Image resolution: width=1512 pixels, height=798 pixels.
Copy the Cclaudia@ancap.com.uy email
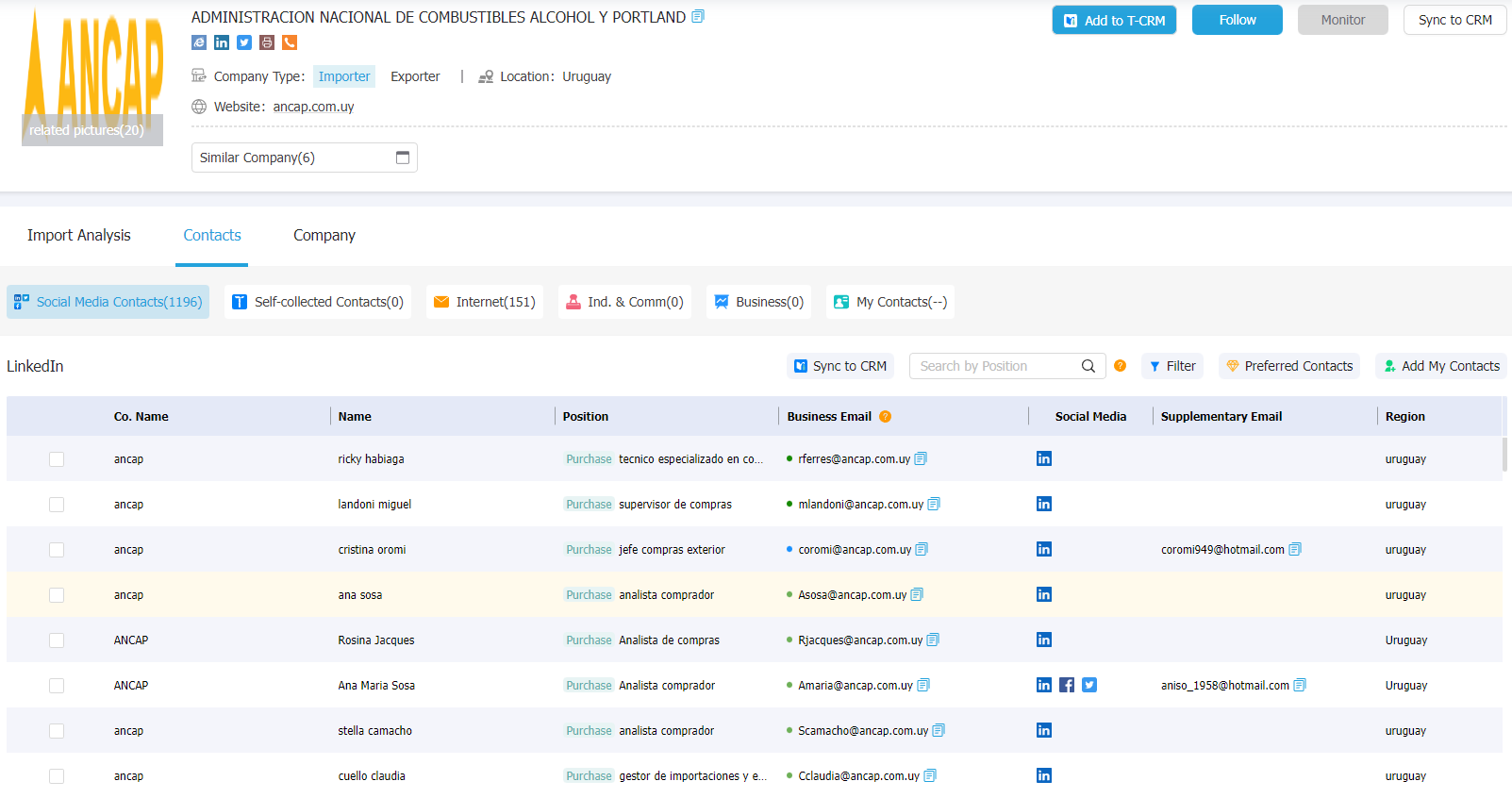pyautogui.click(x=930, y=775)
